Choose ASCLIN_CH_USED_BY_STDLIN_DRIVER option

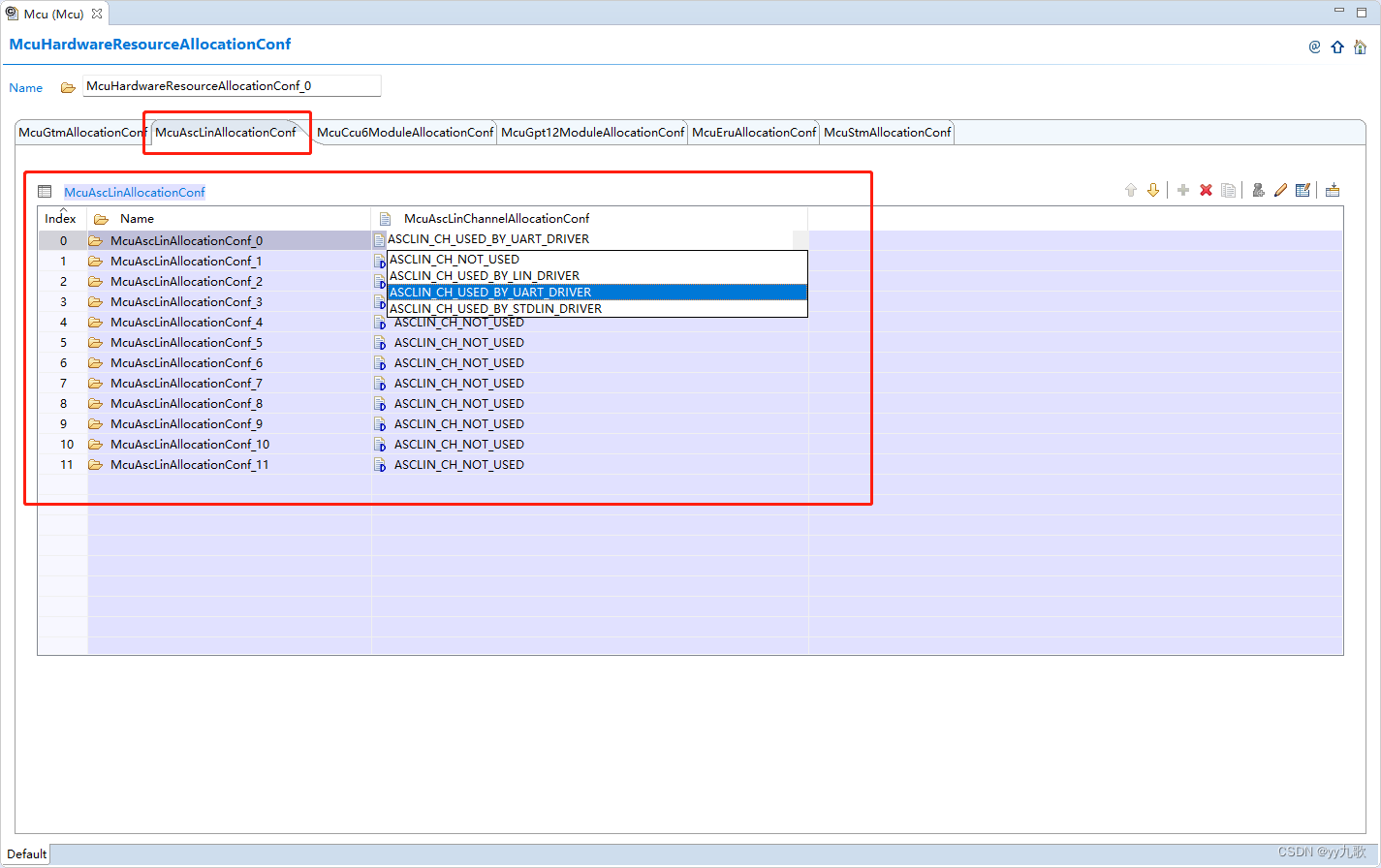tap(597, 309)
